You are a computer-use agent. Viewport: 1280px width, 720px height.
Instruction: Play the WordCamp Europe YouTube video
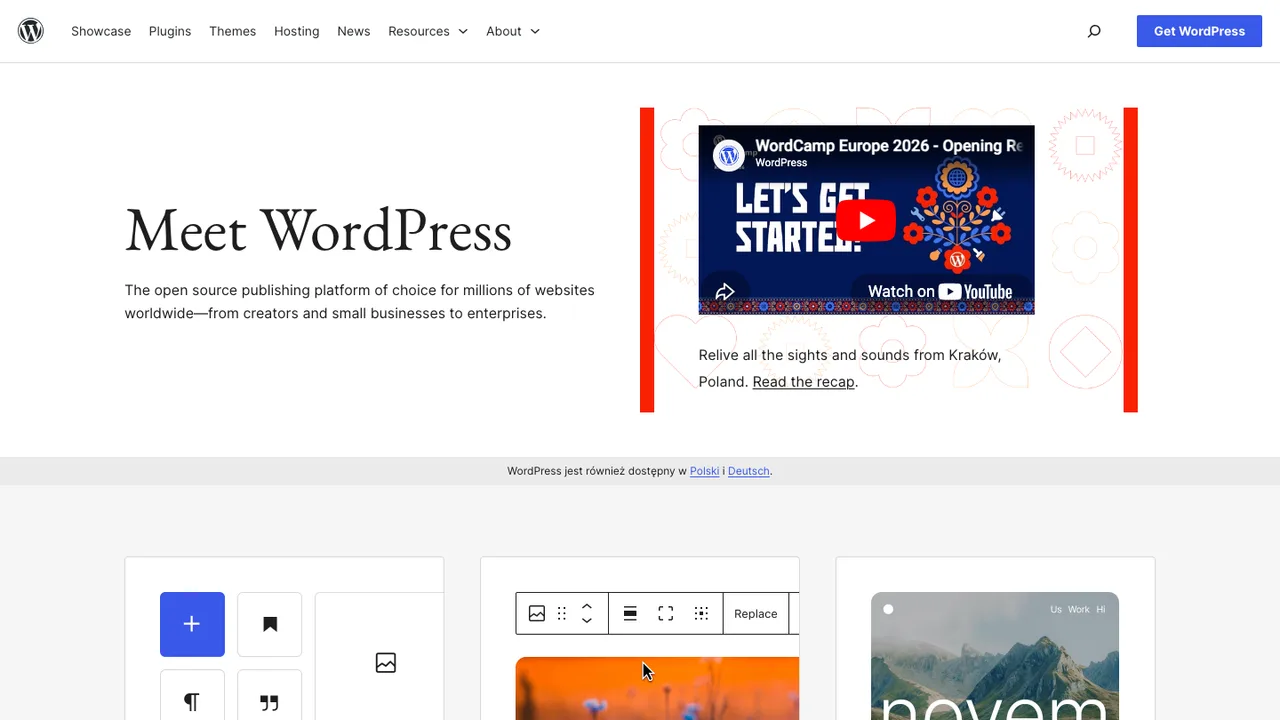[x=866, y=221]
